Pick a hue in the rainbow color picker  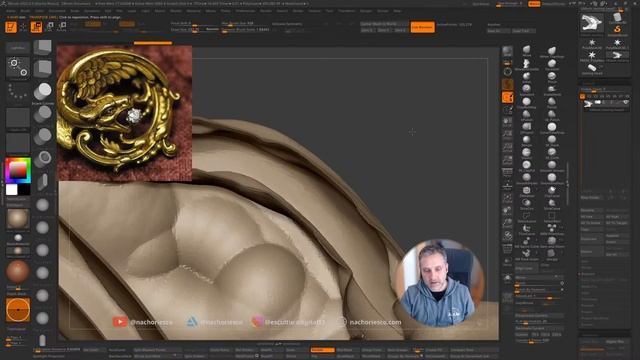click(18, 170)
